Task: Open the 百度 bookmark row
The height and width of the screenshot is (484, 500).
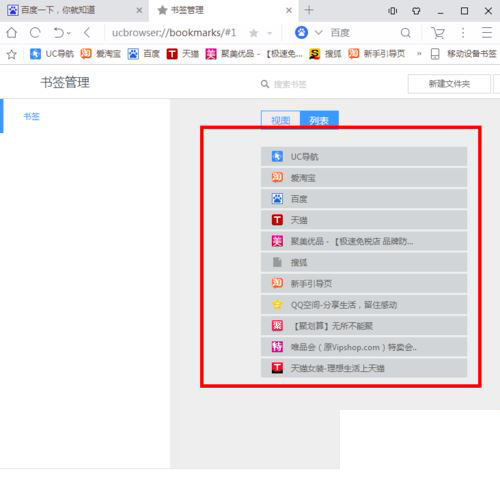Action: [364, 199]
